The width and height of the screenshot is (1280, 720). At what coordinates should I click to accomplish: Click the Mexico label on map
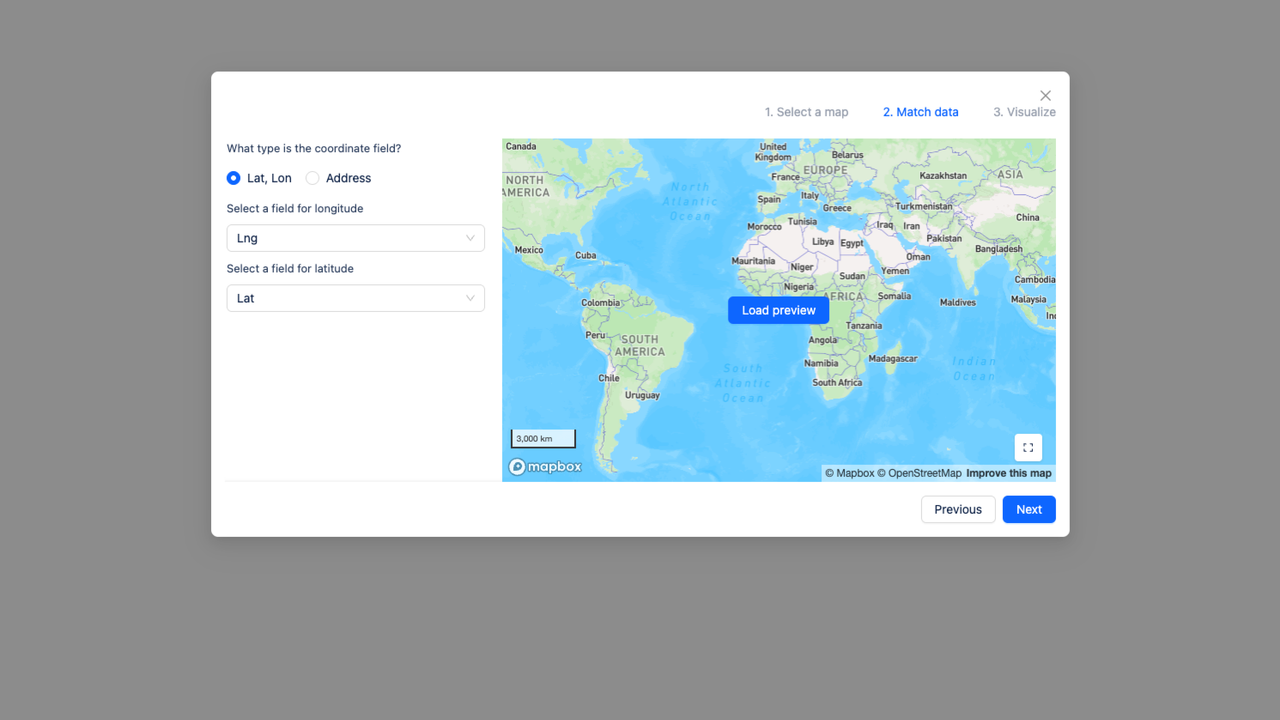[529, 250]
